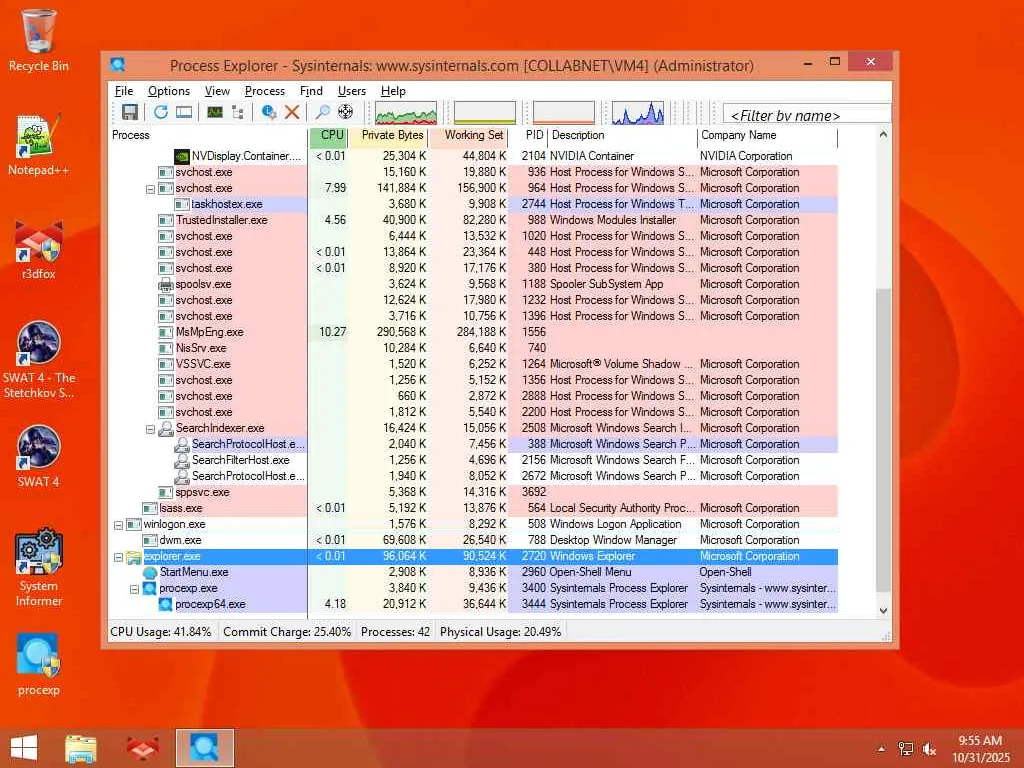This screenshot has width=1024, height=768.
Task: Sort by the PID column header
Action: click(528, 135)
